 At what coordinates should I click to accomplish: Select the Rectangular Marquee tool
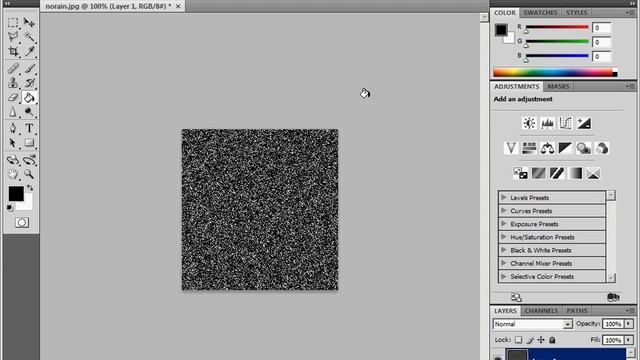click(x=13, y=22)
